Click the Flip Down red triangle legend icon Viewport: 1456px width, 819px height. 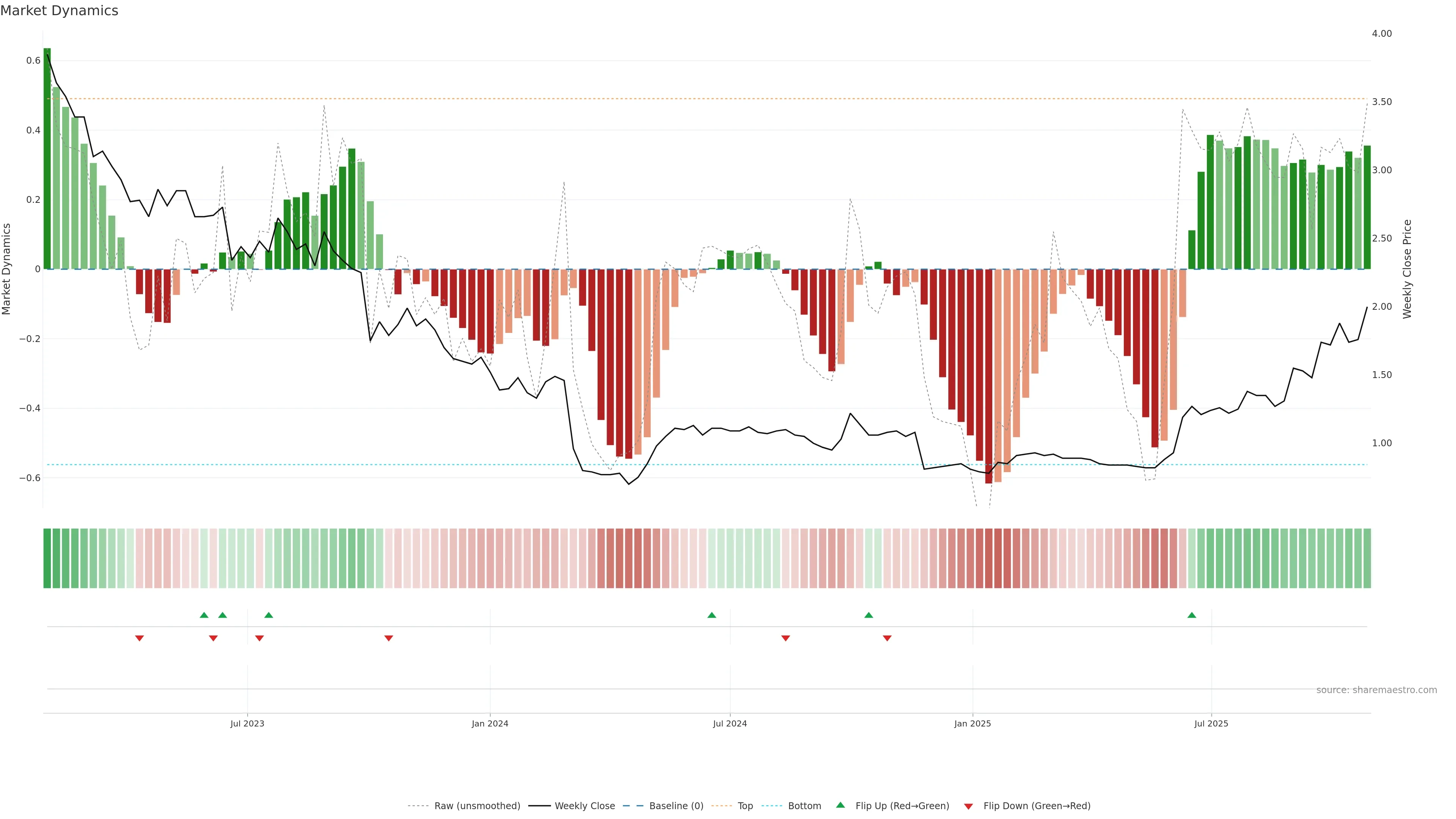[x=968, y=806]
